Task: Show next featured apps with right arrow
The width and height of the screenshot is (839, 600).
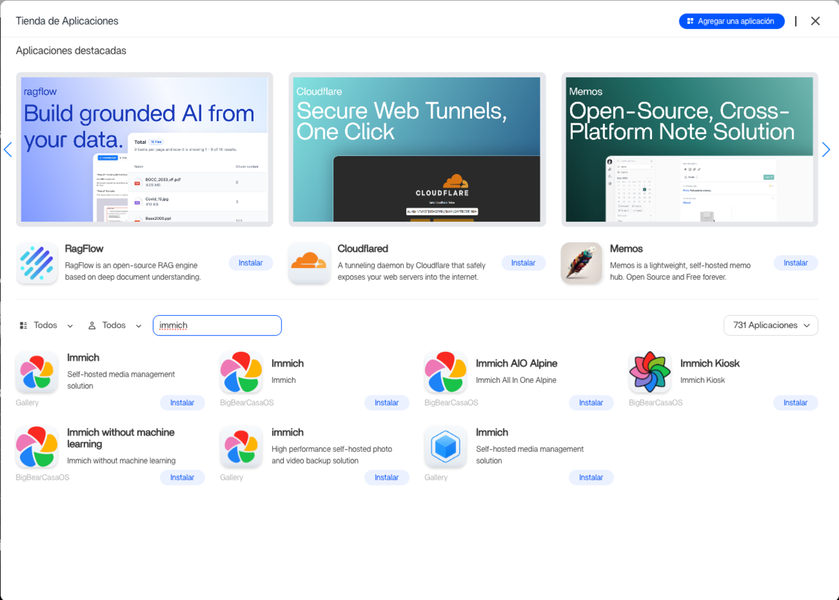Action: (x=826, y=150)
